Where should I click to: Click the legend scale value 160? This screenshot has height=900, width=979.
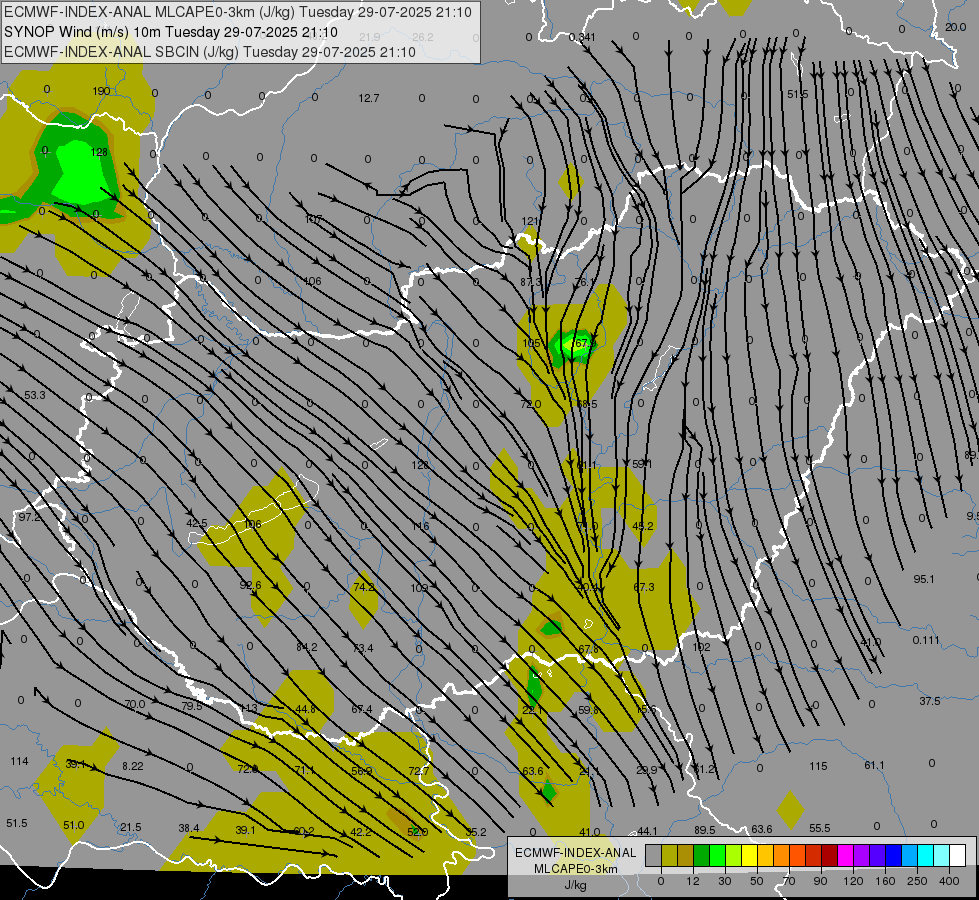[885, 881]
